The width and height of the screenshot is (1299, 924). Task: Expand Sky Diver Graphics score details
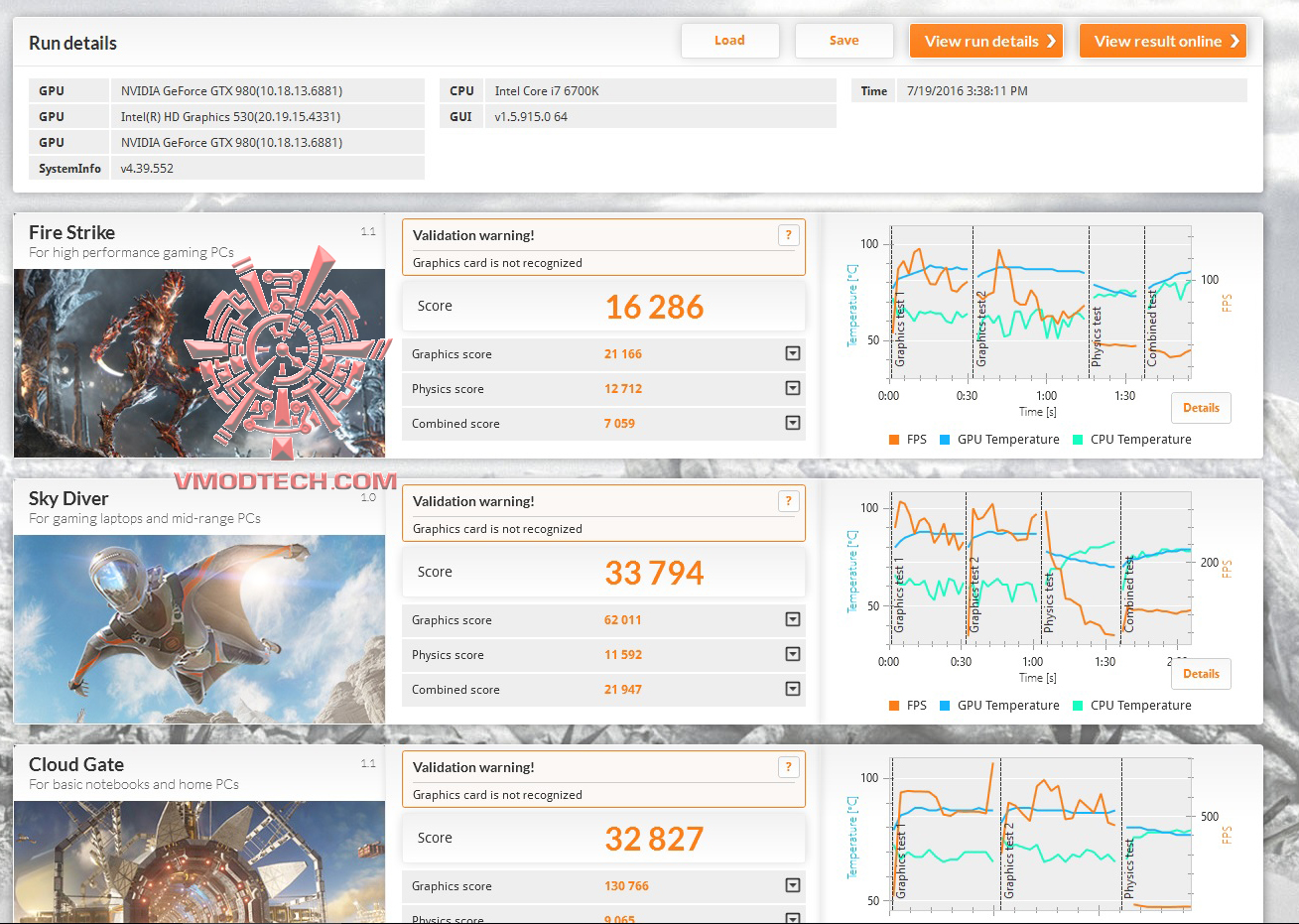click(793, 619)
